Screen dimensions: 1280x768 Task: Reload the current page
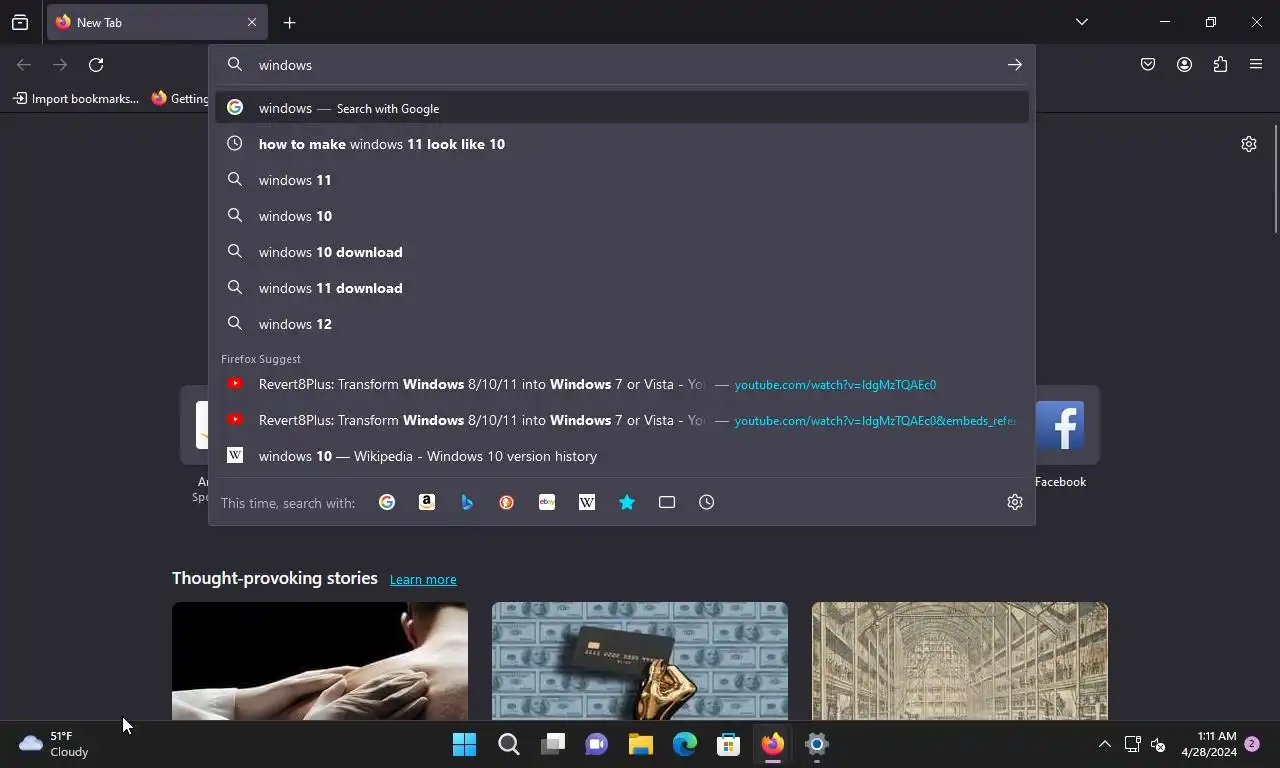click(96, 65)
